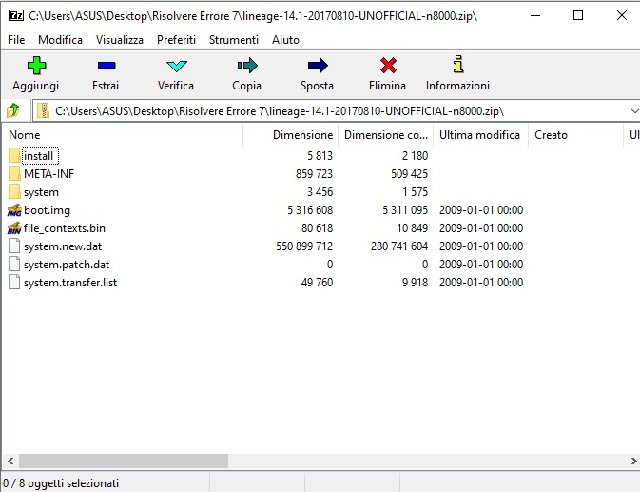Select the system.patch.dat file name
This screenshot has height=492, width=640.
click(x=67, y=264)
